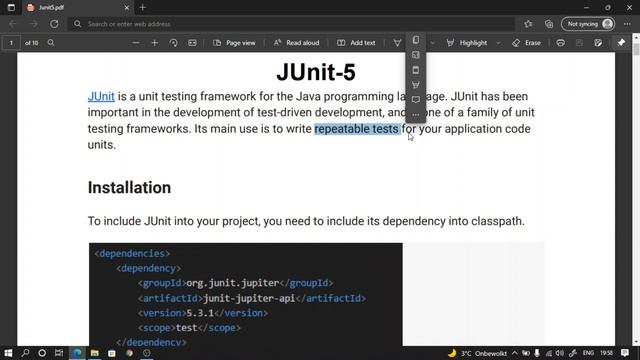Screen dimensions: 640x360
Task: Open browser Settings and more menu
Action: coord(627,24)
